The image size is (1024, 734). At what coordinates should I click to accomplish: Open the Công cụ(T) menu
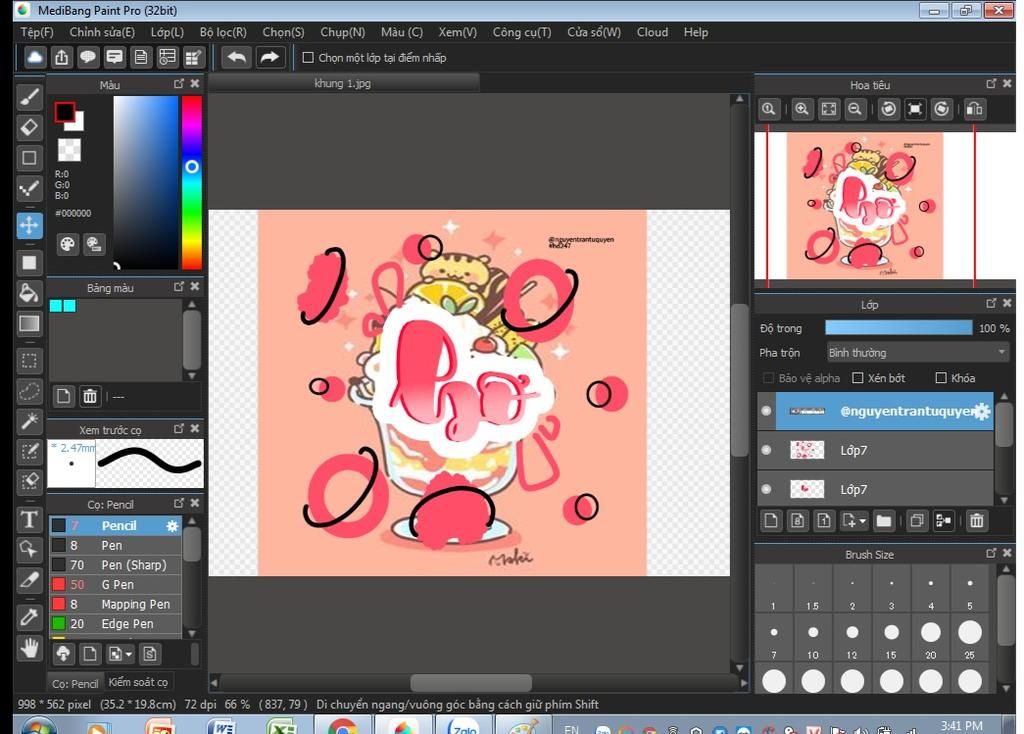click(x=522, y=32)
